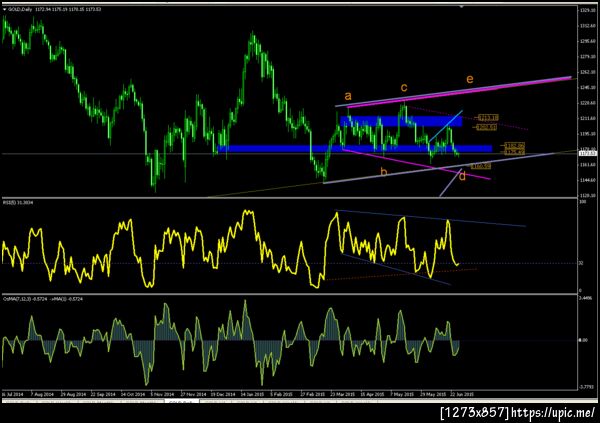Select the highlighted active chart tab at bottom
The width and height of the screenshot is (600, 423).
pos(182,402)
